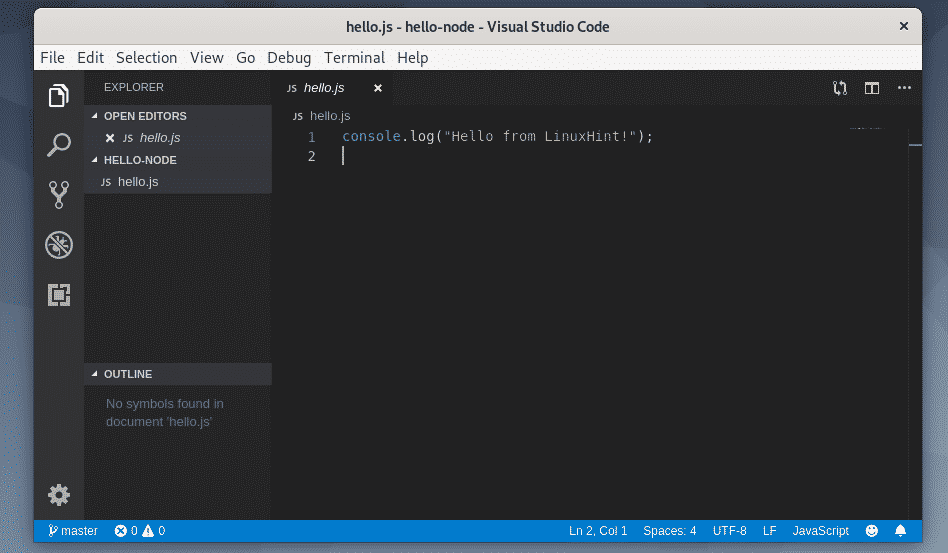The height and width of the screenshot is (553, 948).
Task: Close the hello.js editor tab
Action: click(x=378, y=88)
